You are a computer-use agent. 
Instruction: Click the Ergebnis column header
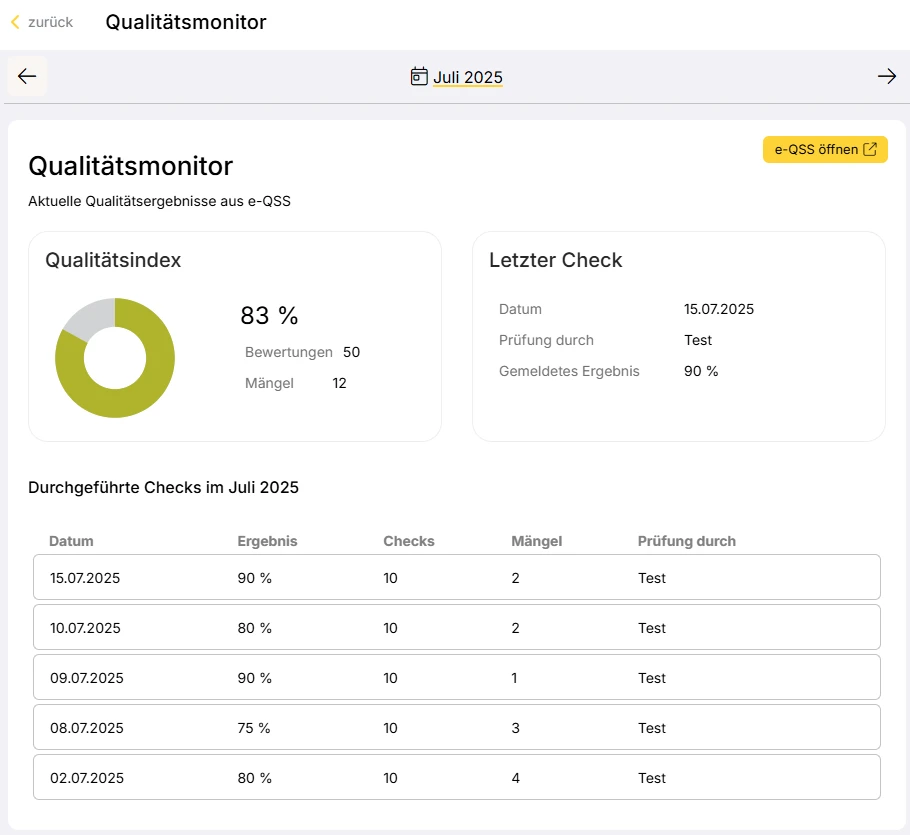coord(267,541)
